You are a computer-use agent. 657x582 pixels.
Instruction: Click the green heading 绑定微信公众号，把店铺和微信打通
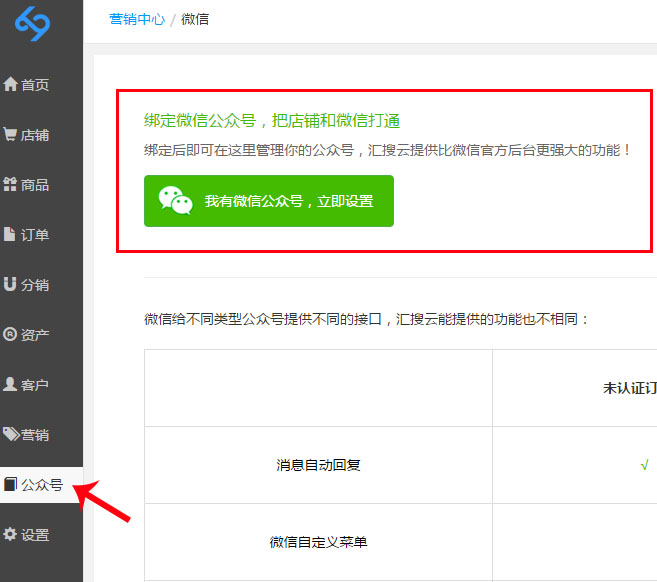[272, 121]
